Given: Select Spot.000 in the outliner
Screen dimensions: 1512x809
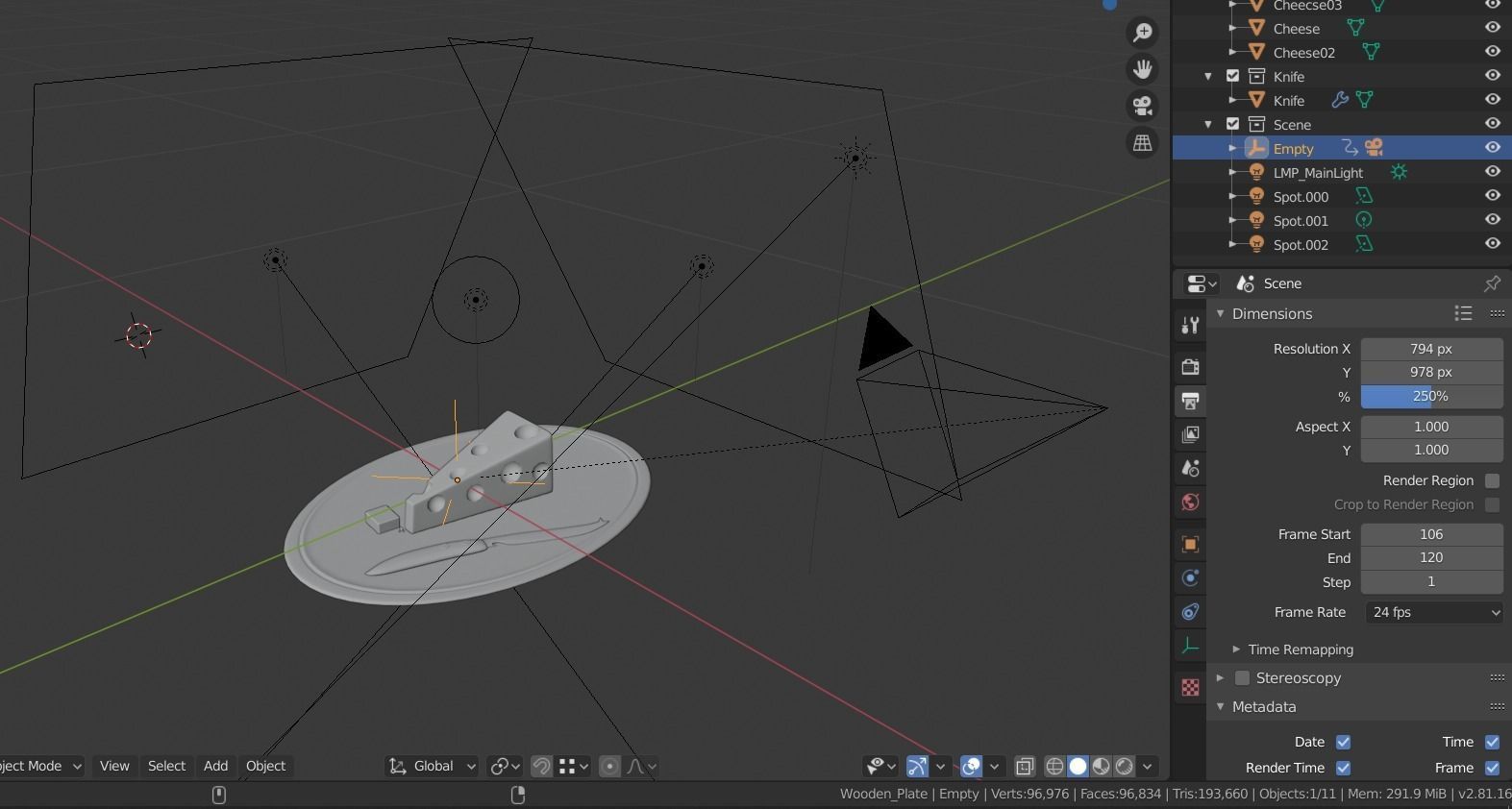Looking at the screenshot, I should click(1301, 196).
